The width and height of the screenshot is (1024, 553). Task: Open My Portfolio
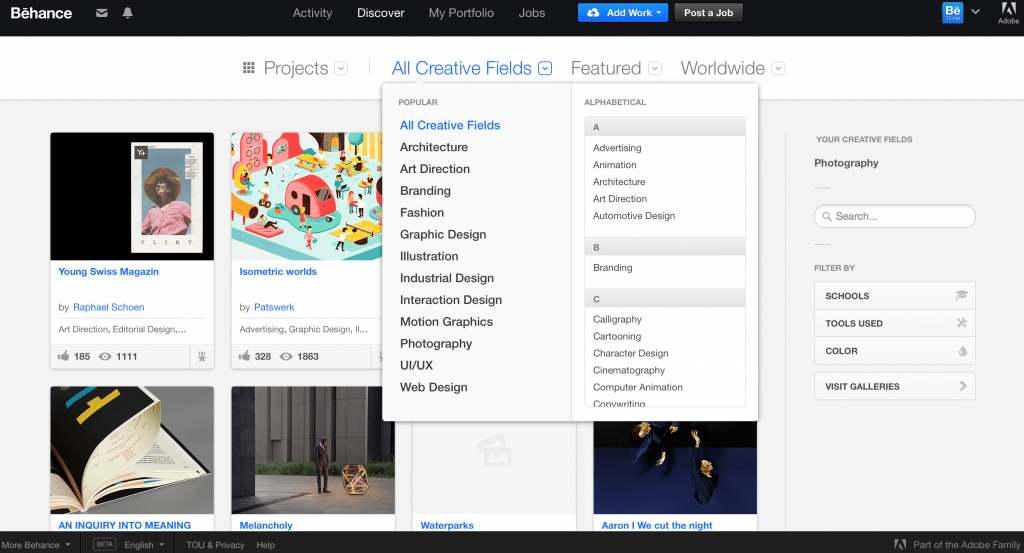[461, 12]
